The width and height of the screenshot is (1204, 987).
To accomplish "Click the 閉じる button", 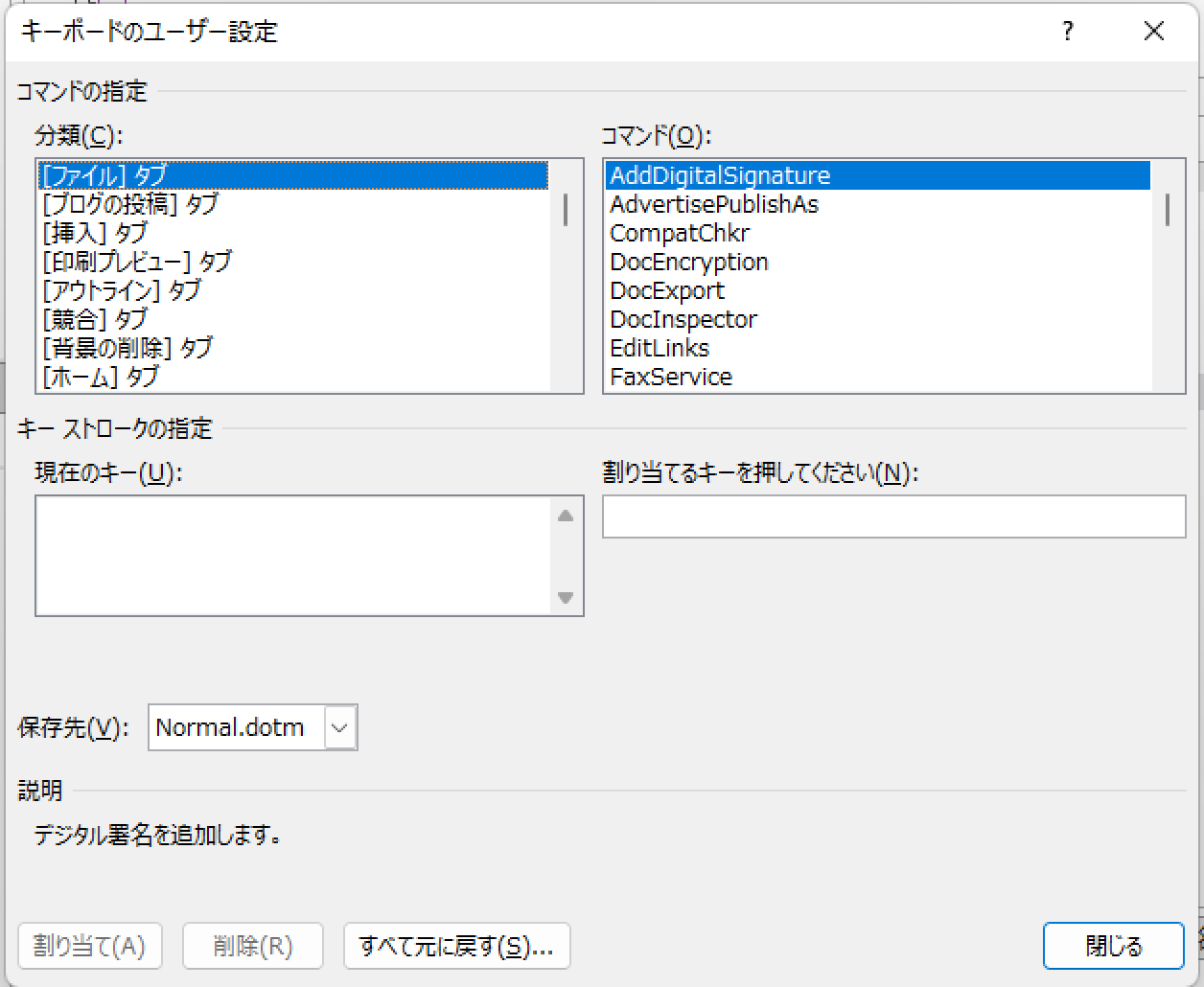I will [x=1114, y=946].
